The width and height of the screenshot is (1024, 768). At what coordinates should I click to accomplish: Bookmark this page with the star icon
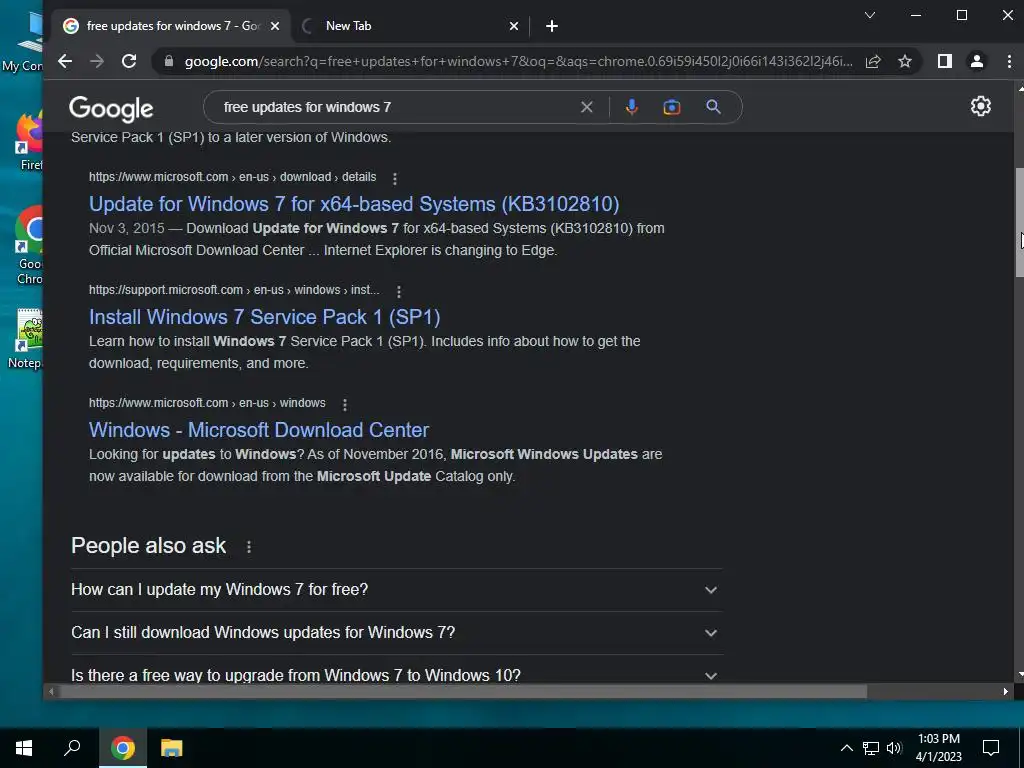(x=904, y=61)
